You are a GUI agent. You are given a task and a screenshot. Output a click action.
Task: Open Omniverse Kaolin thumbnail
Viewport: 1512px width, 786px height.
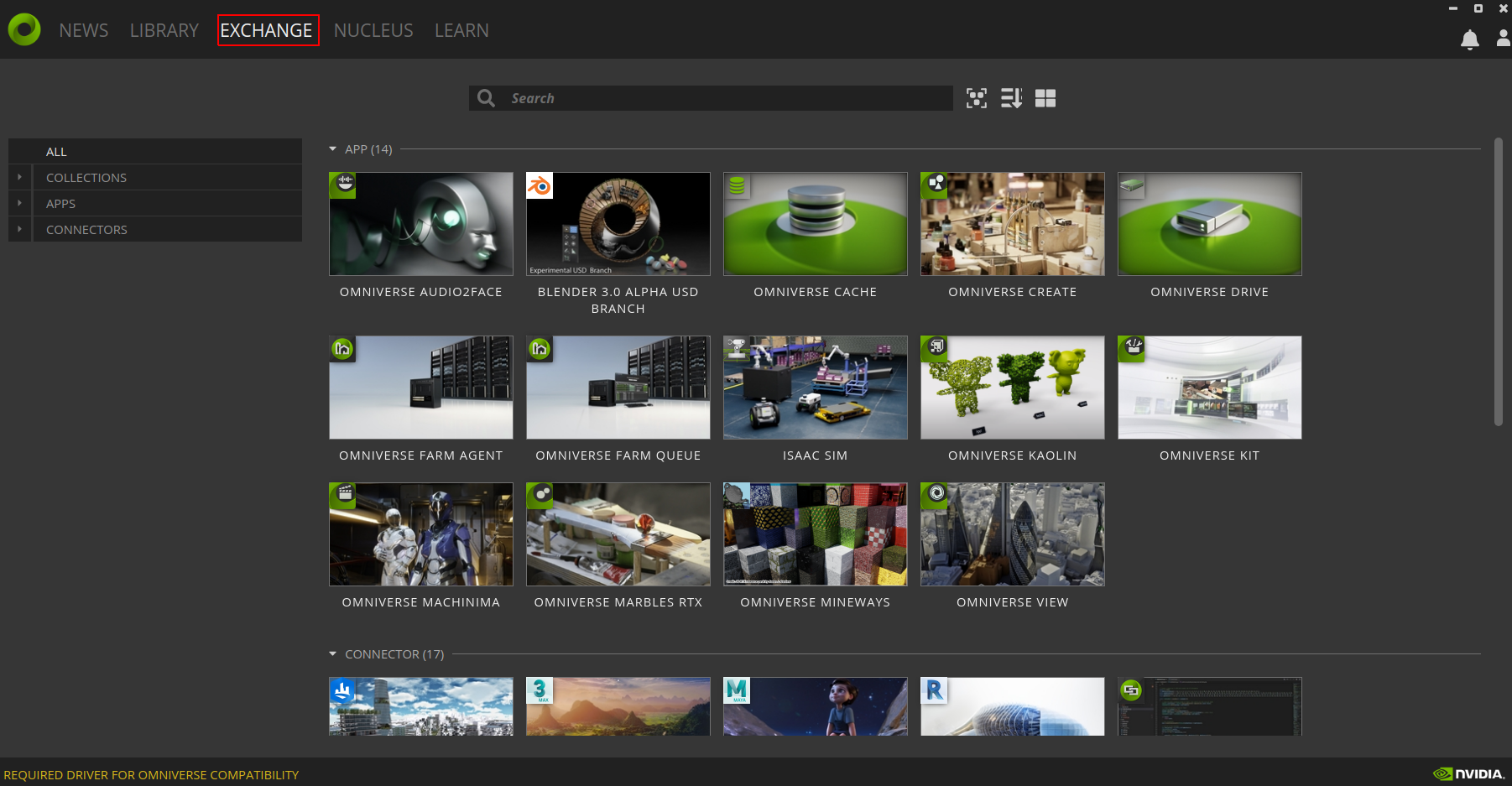[x=1013, y=388]
